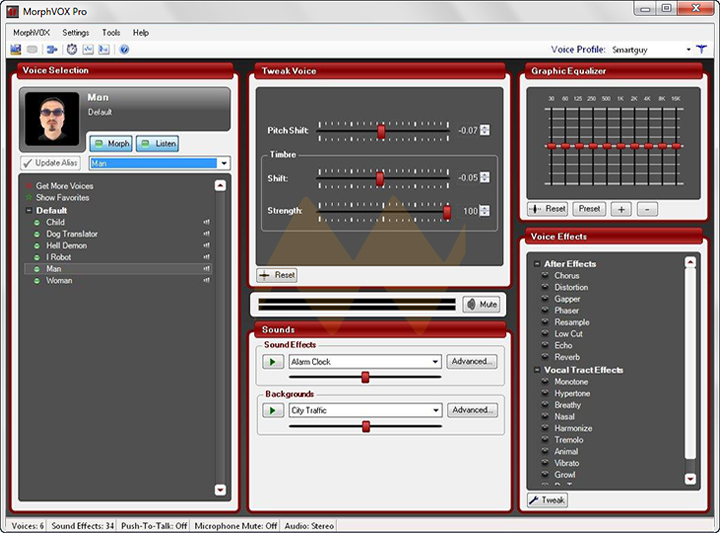Mute the microphone output with Mute button

pos(481,304)
